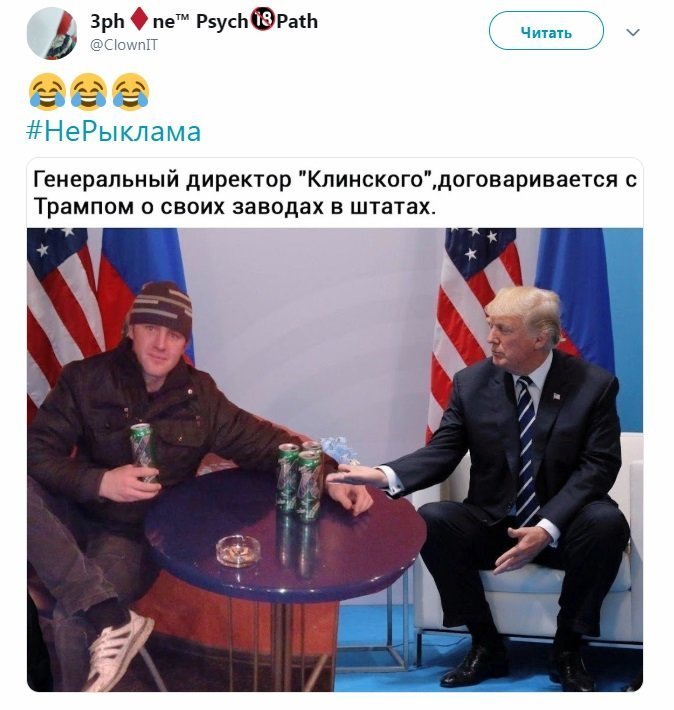Select the first laughing-crying emoji
Image resolution: width=674 pixels, height=710 pixels.
pos(47,92)
